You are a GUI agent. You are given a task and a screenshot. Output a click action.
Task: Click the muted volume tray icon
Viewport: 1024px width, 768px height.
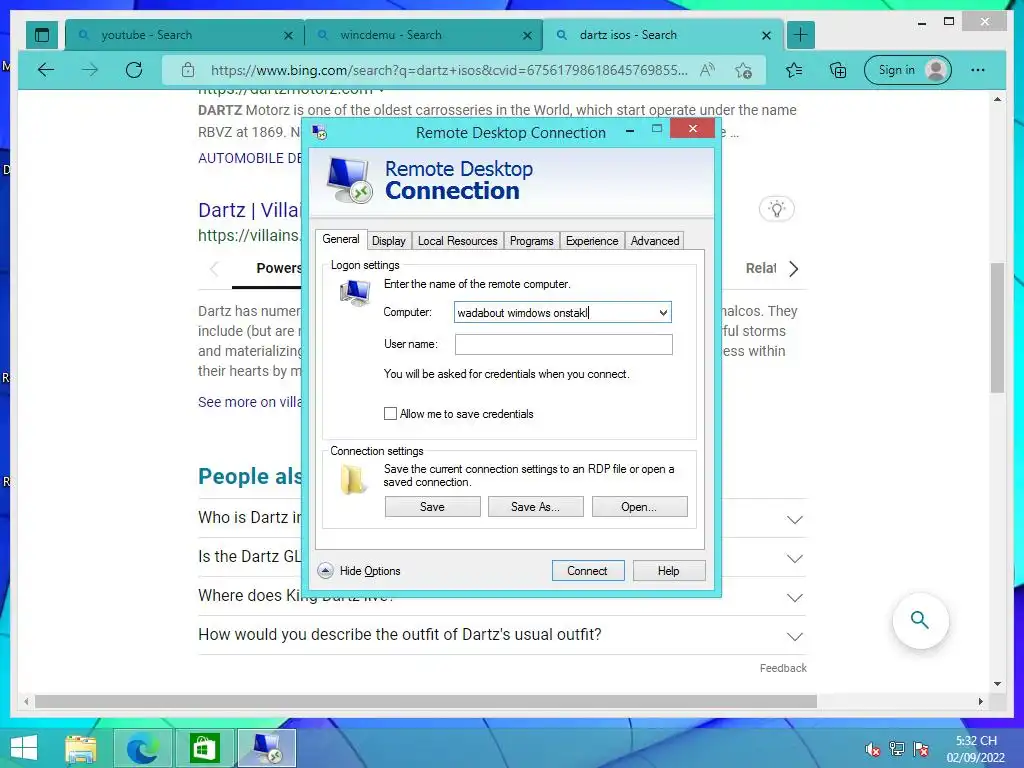[872, 749]
